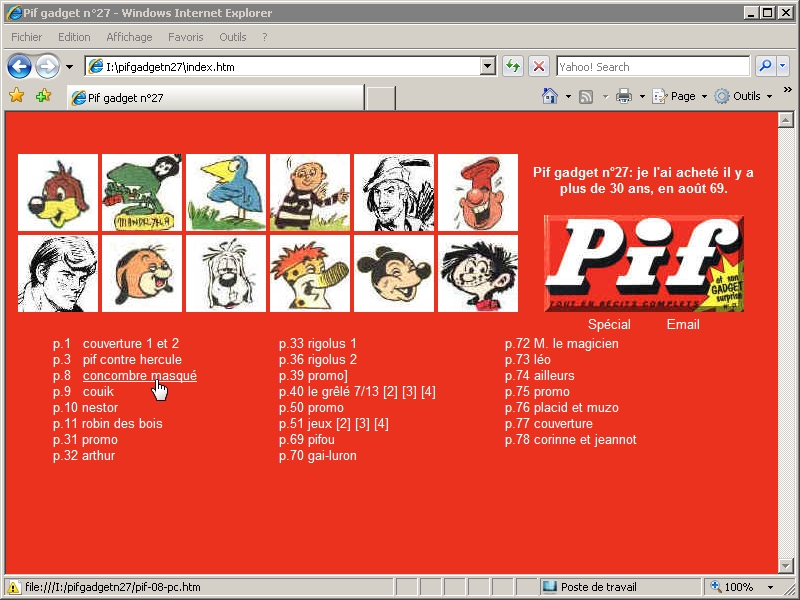Click the orange laughing dog thumbnail
The image size is (800, 600).
[142, 273]
